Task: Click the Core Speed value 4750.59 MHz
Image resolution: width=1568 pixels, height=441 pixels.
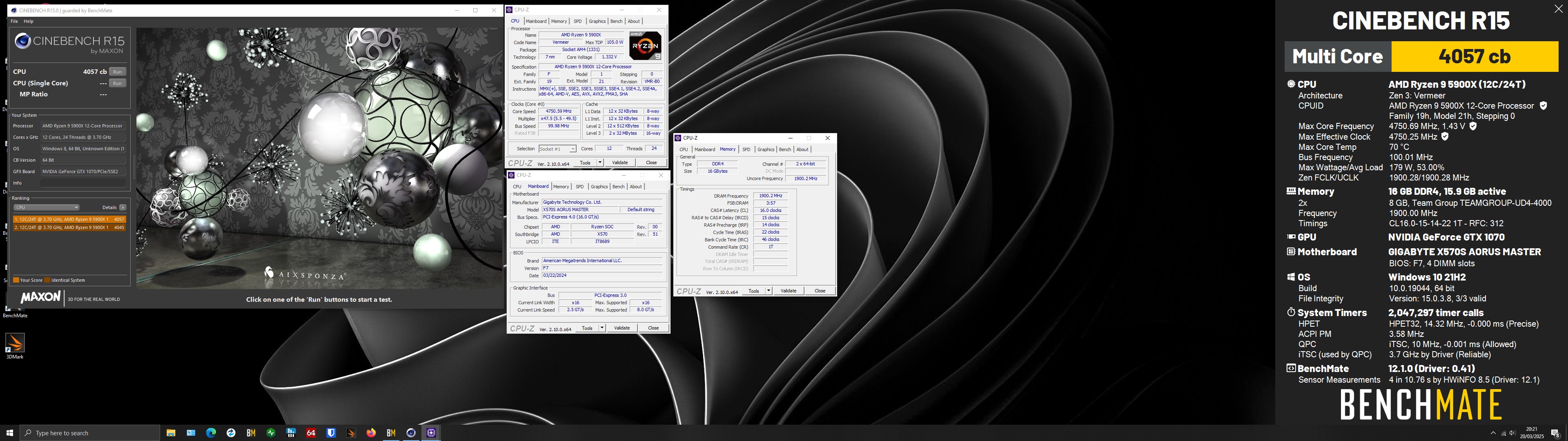Action: (559, 111)
